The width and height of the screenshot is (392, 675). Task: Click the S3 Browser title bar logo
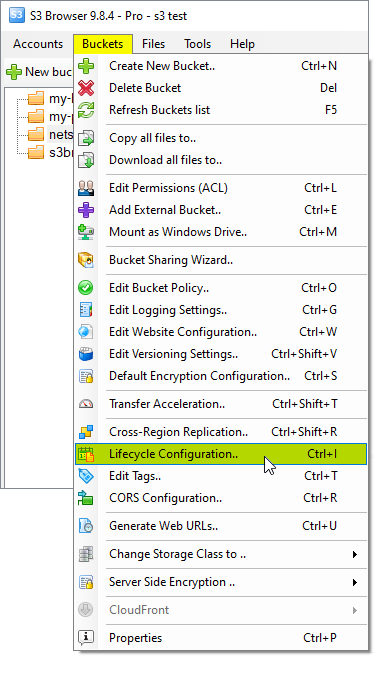tap(16, 15)
